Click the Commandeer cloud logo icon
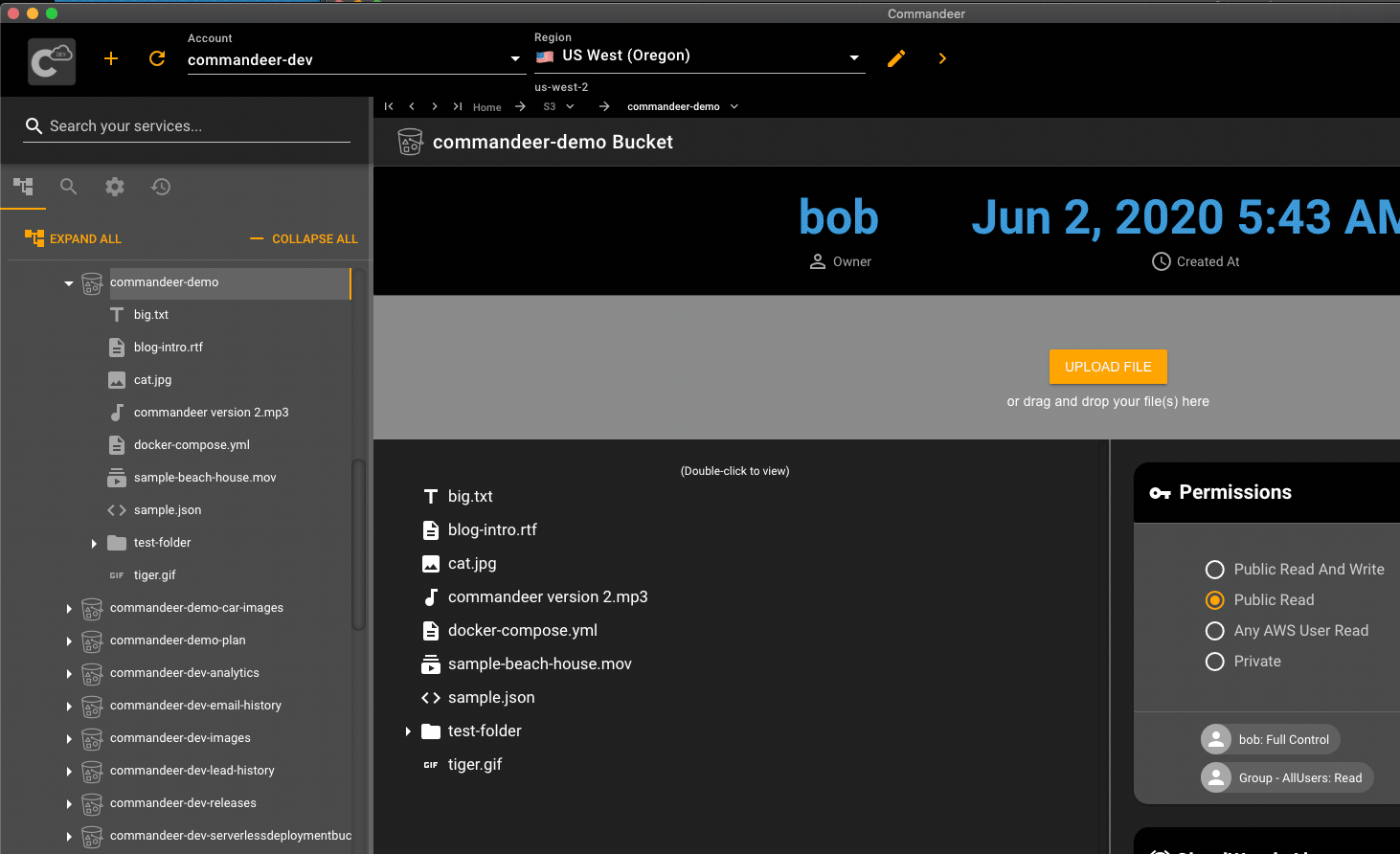 [52, 61]
